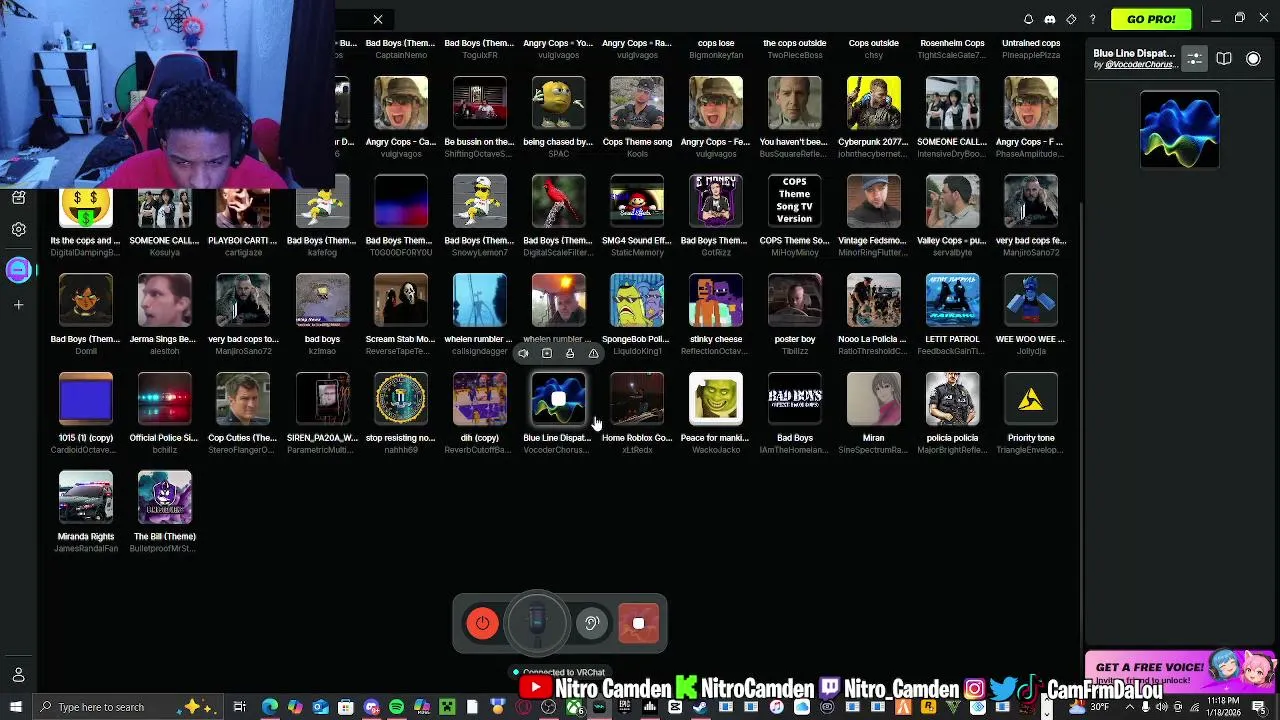Play the Scream Stab Movie sound
1280x720 pixels.
pyautogui.click(x=401, y=300)
